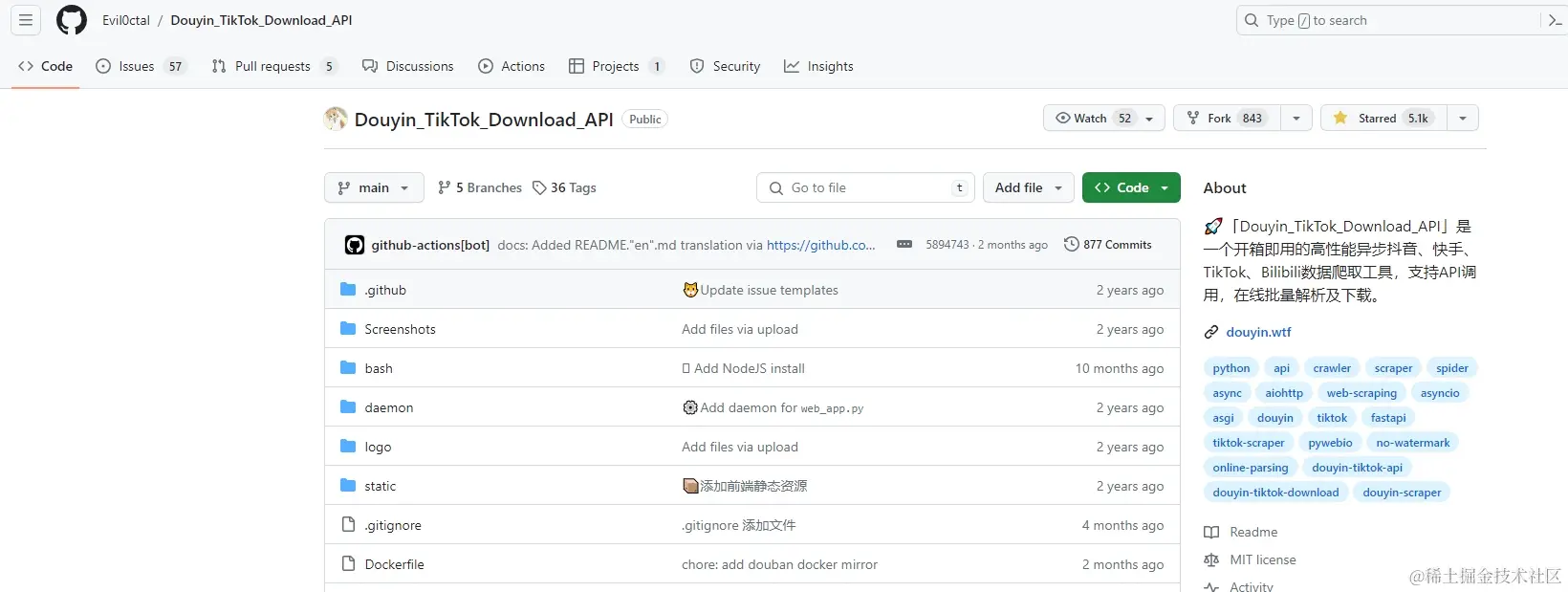Open the Dockerfile file name
The width and height of the screenshot is (1568, 592).
[x=394, y=564]
